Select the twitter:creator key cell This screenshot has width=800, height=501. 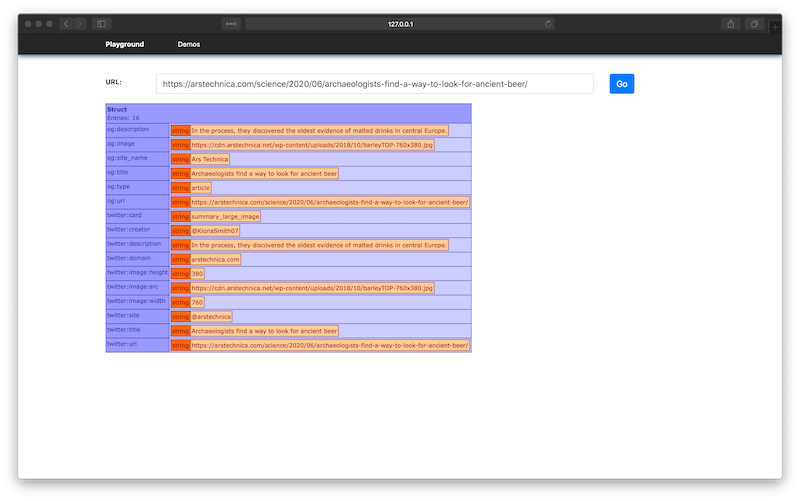pyautogui.click(x=138, y=230)
